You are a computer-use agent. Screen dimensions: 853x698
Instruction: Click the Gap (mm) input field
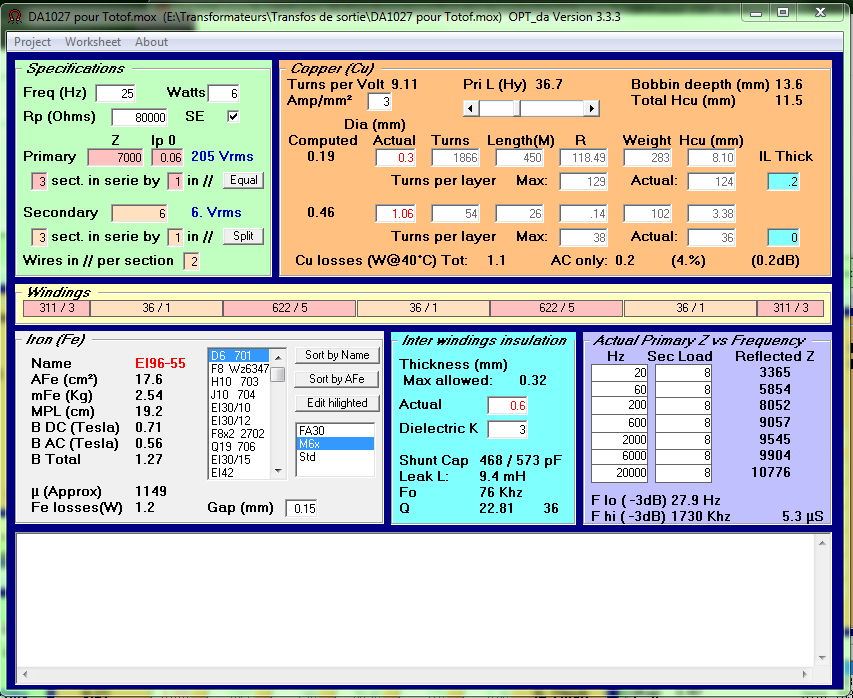301,509
